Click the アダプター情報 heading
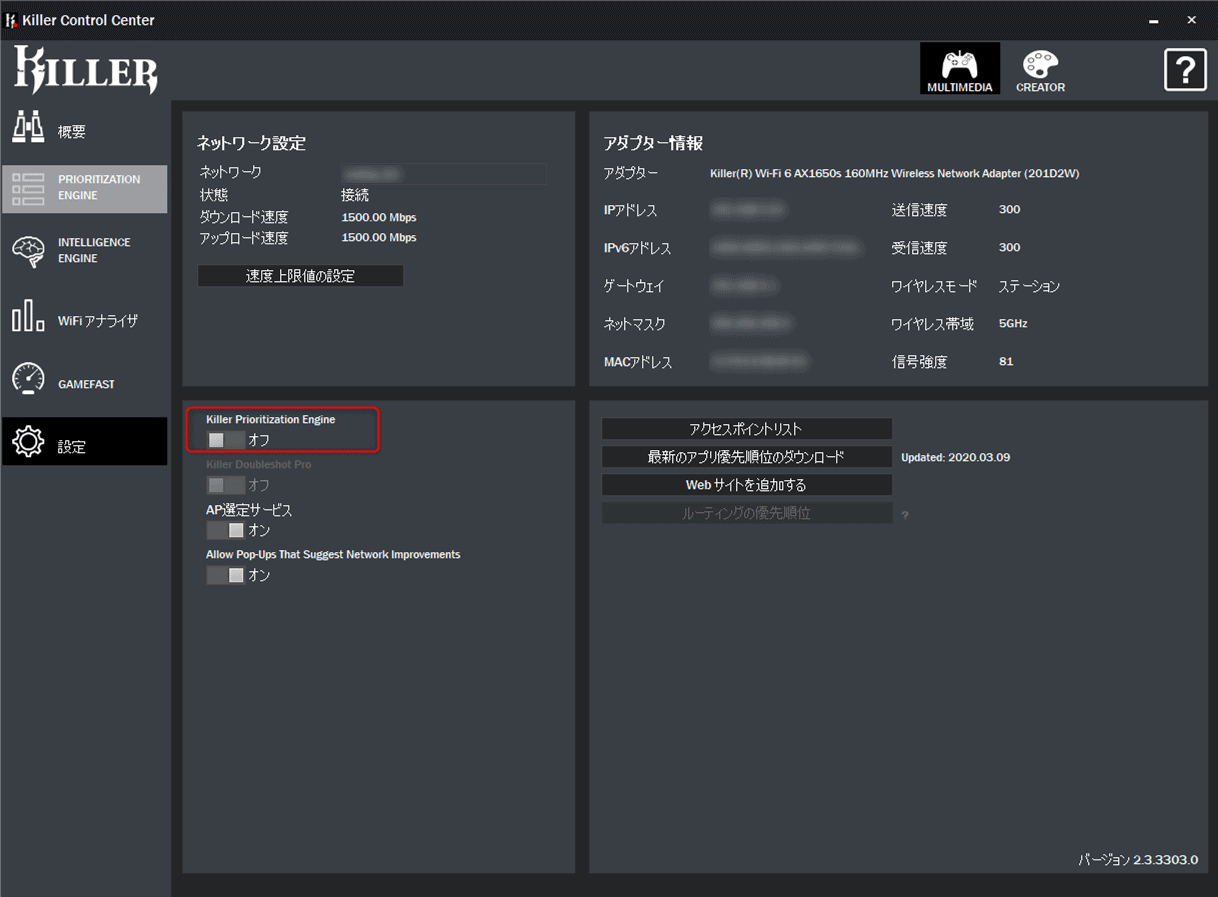This screenshot has width=1218, height=897. tap(653, 143)
